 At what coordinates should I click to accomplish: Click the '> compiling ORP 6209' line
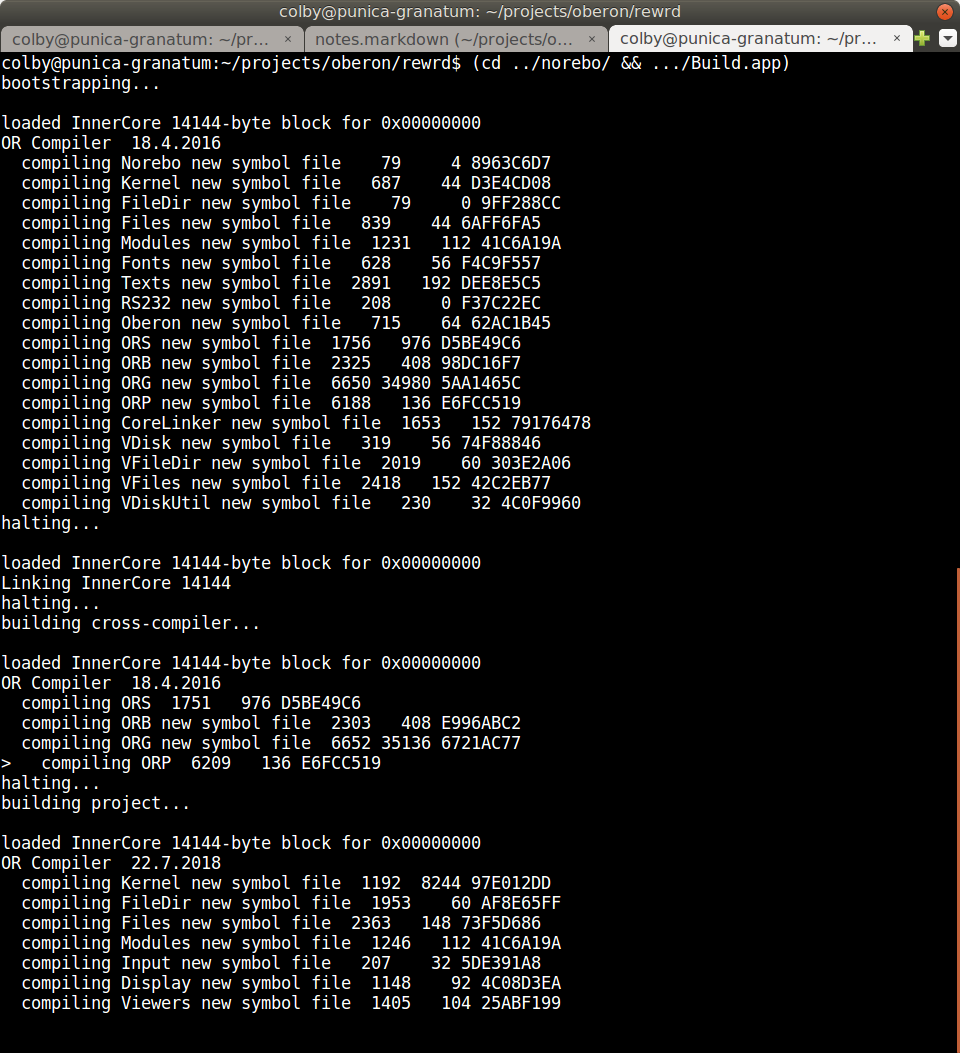pos(191,764)
